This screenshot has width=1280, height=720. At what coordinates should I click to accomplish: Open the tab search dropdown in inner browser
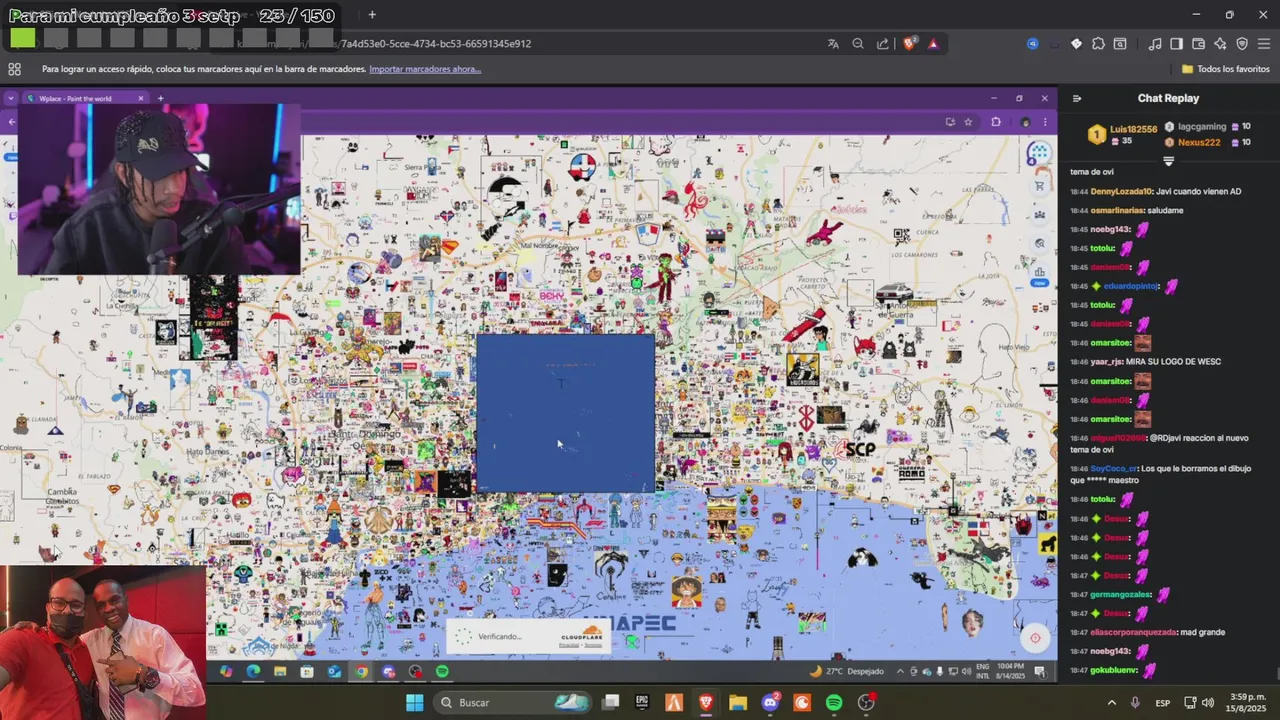click(x=10, y=98)
